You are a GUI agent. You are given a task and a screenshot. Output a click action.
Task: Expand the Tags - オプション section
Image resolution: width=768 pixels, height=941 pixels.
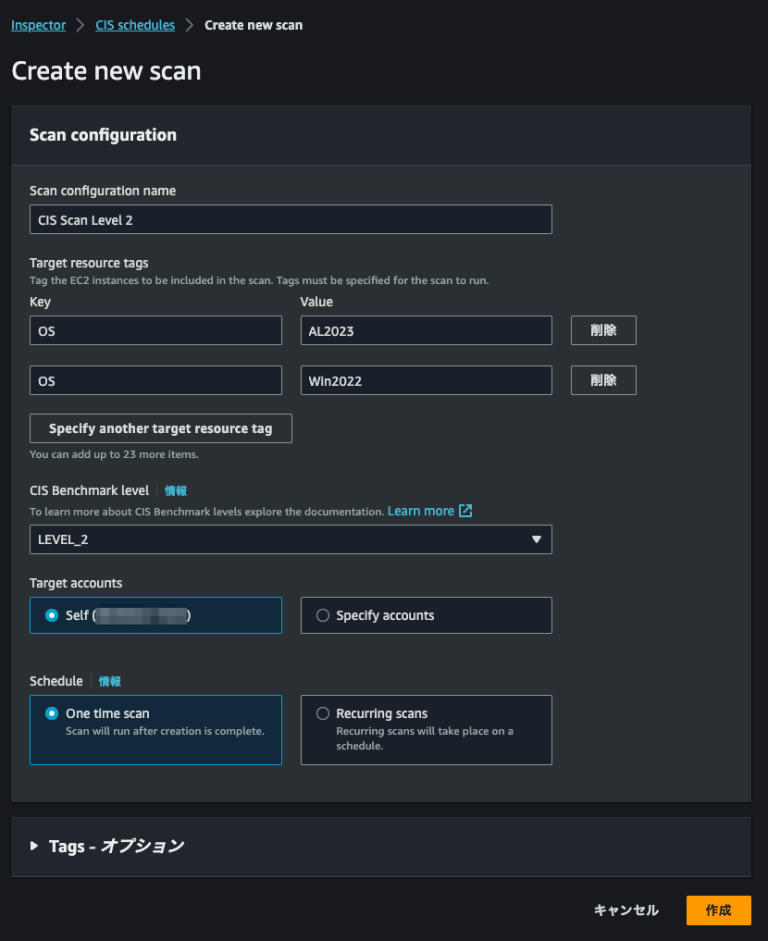coord(115,845)
